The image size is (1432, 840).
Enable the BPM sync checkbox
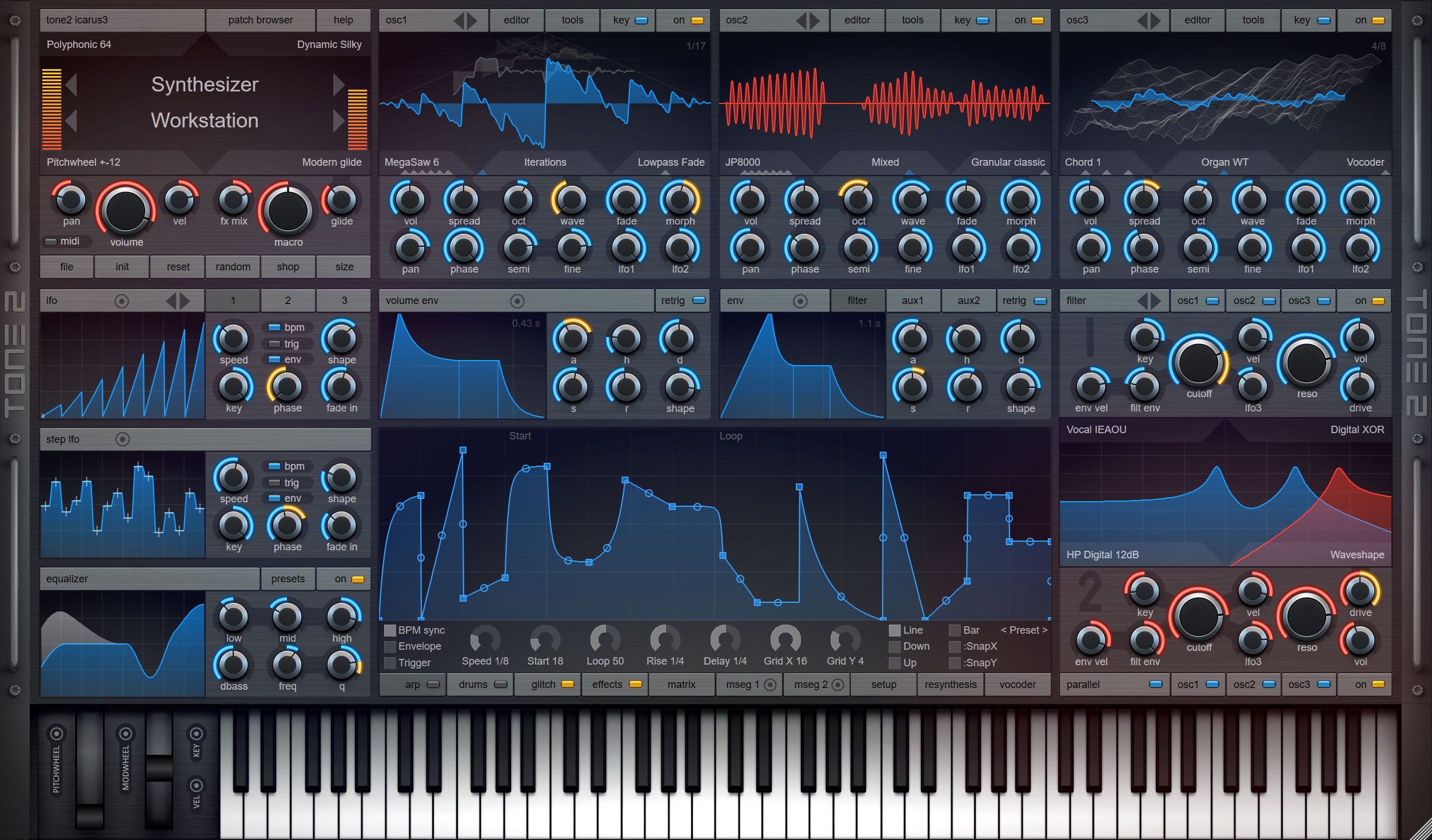click(390, 630)
